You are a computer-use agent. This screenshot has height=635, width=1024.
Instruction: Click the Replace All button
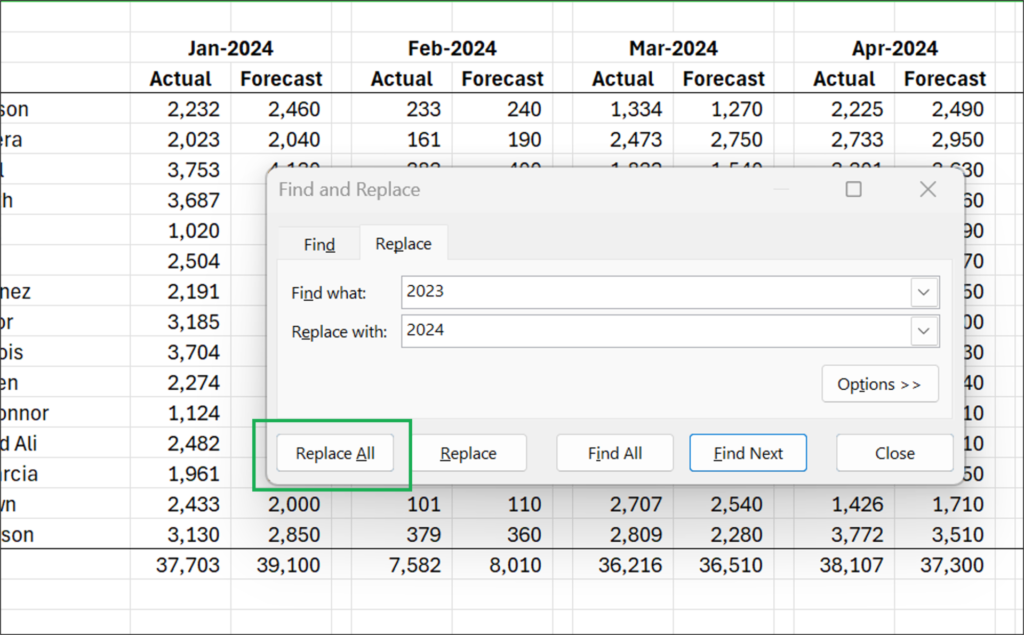point(335,453)
